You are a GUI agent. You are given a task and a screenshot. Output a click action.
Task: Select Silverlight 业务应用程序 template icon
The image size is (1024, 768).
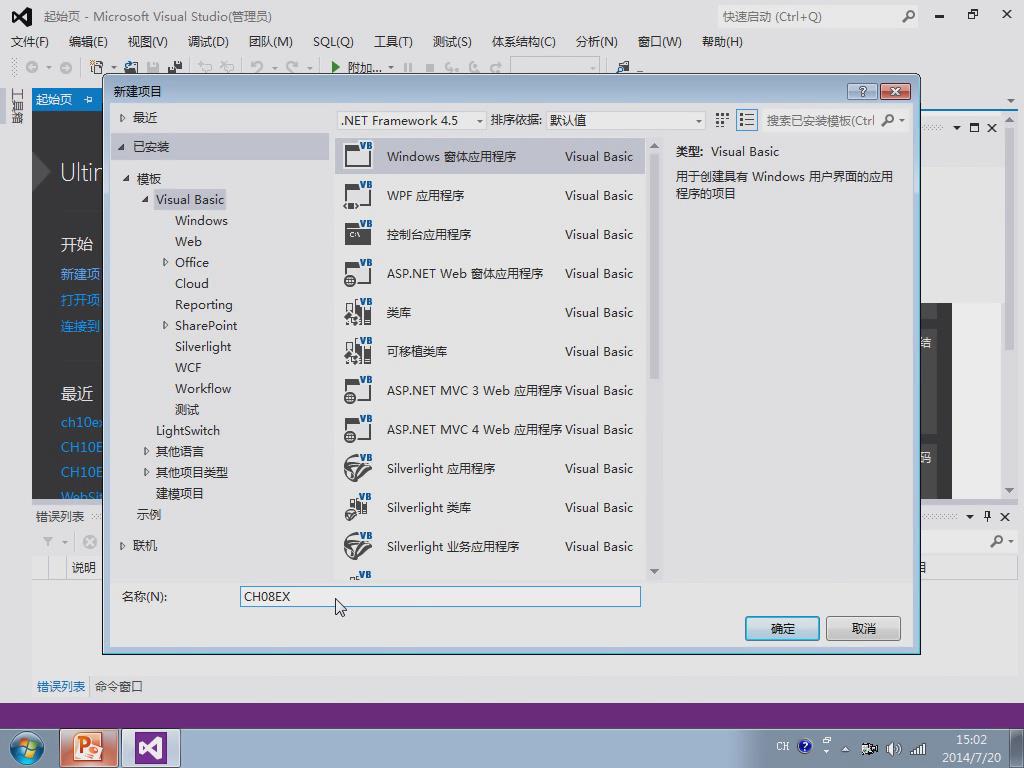pos(358,546)
